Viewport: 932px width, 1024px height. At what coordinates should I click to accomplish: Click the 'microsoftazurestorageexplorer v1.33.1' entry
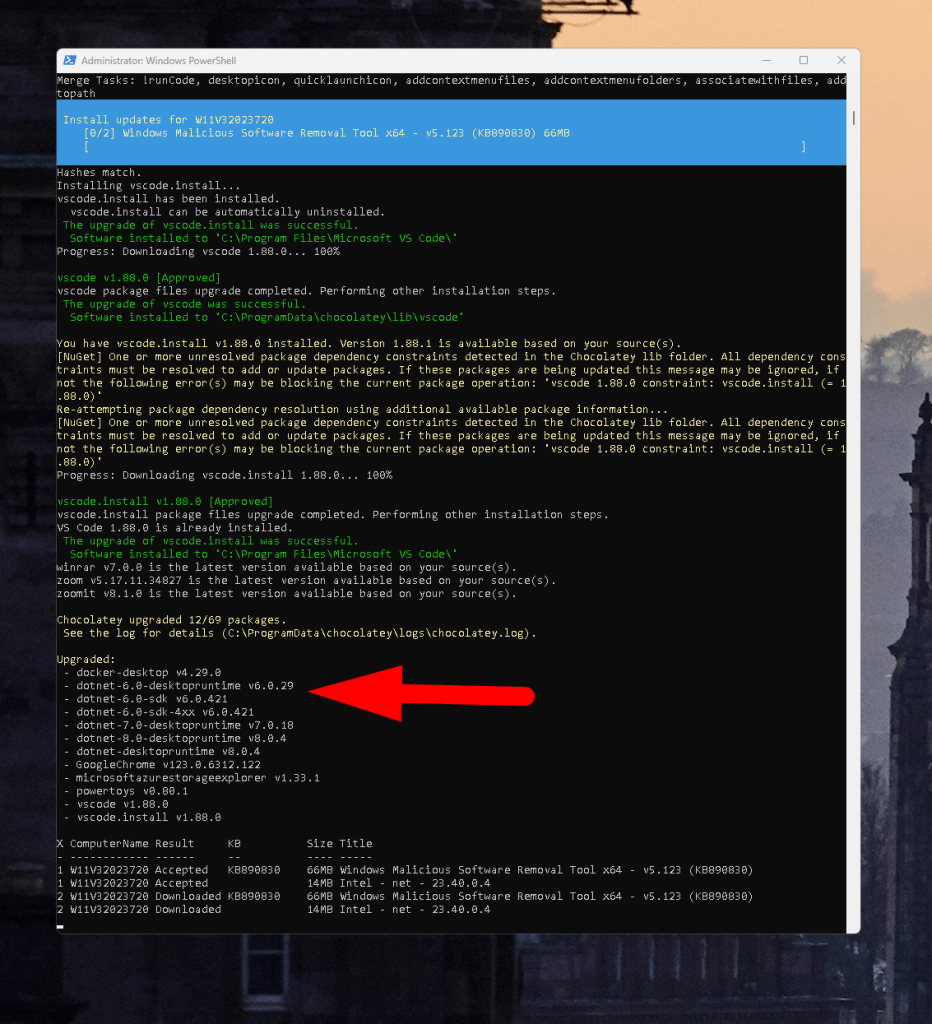click(x=198, y=777)
